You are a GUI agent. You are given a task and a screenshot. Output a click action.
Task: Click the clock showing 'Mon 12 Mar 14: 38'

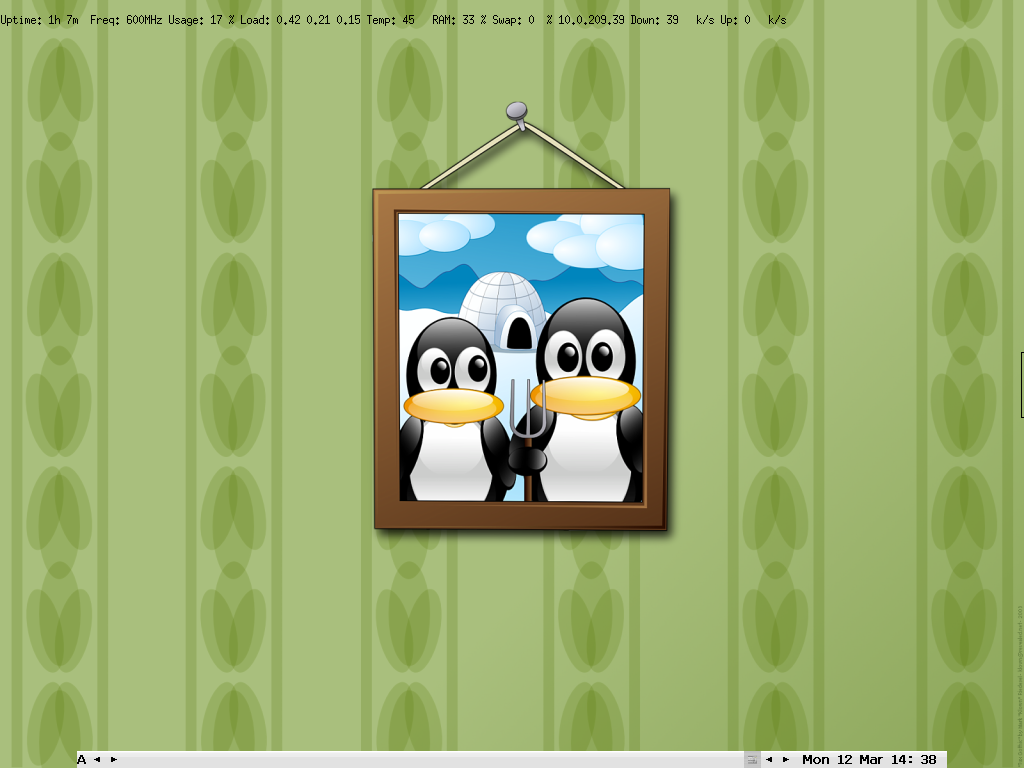[x=869, y=760]
